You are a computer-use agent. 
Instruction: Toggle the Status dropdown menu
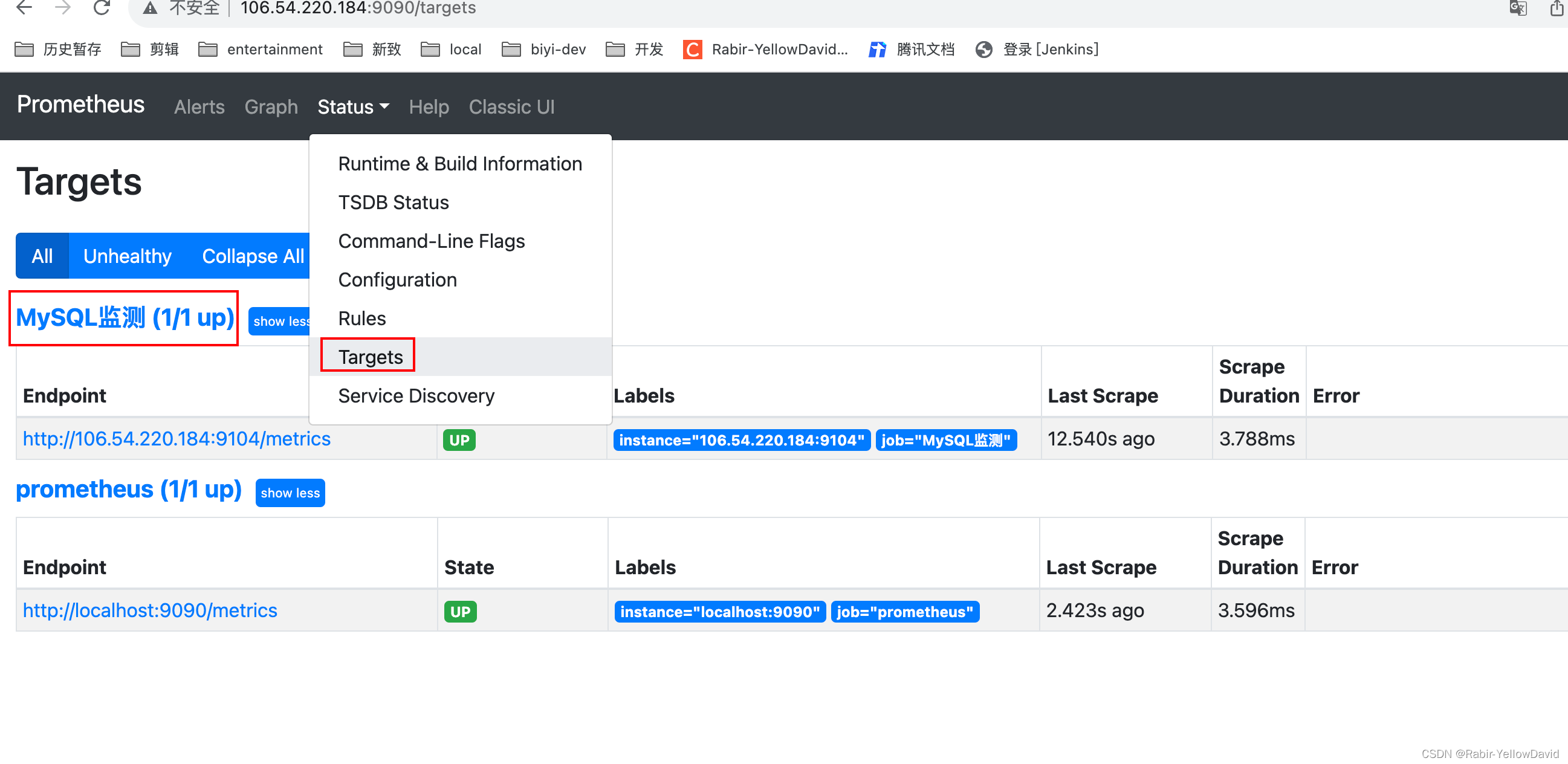coord(353,107)
